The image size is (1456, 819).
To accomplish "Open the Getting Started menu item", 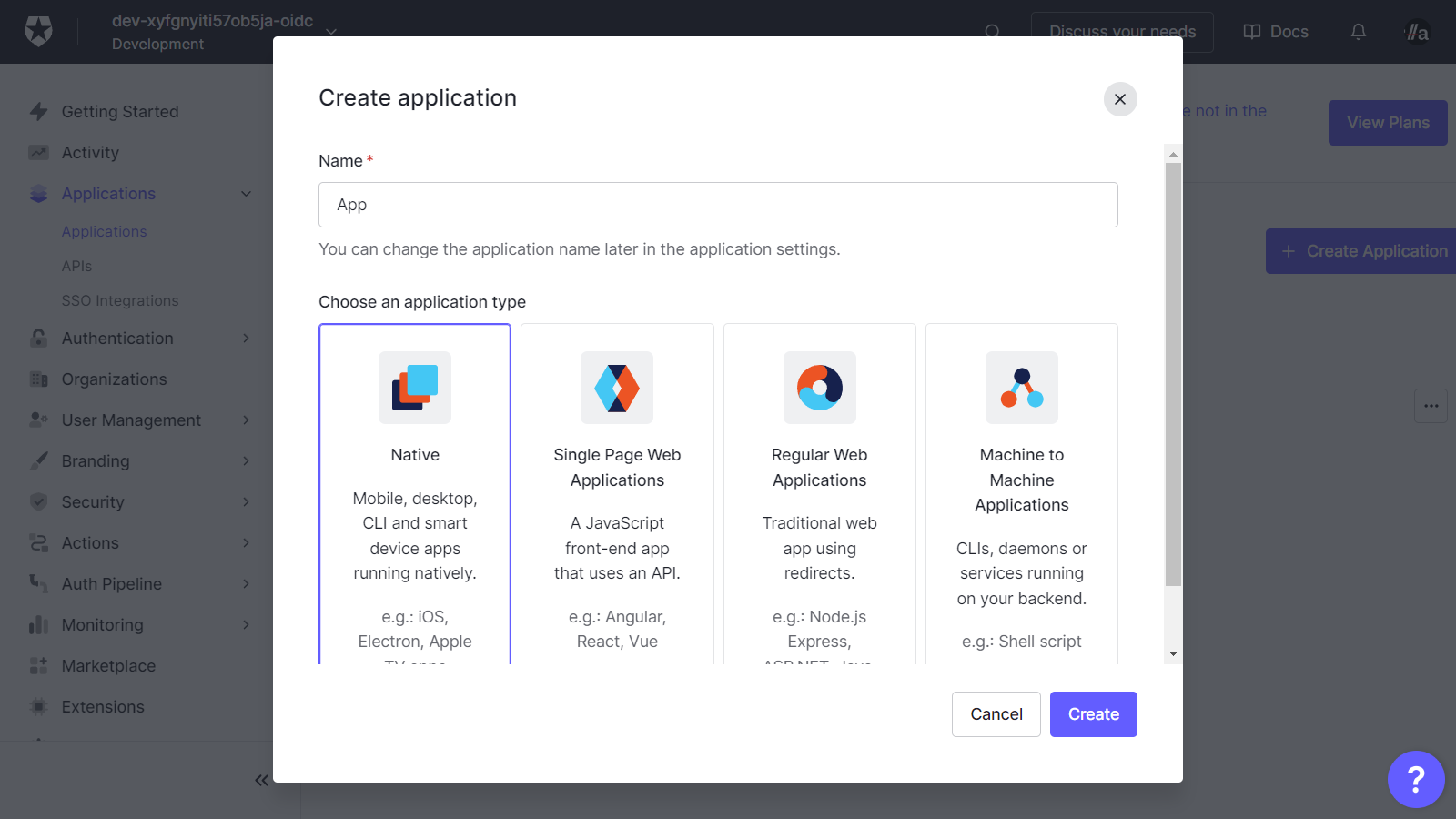I will [119, 112].
